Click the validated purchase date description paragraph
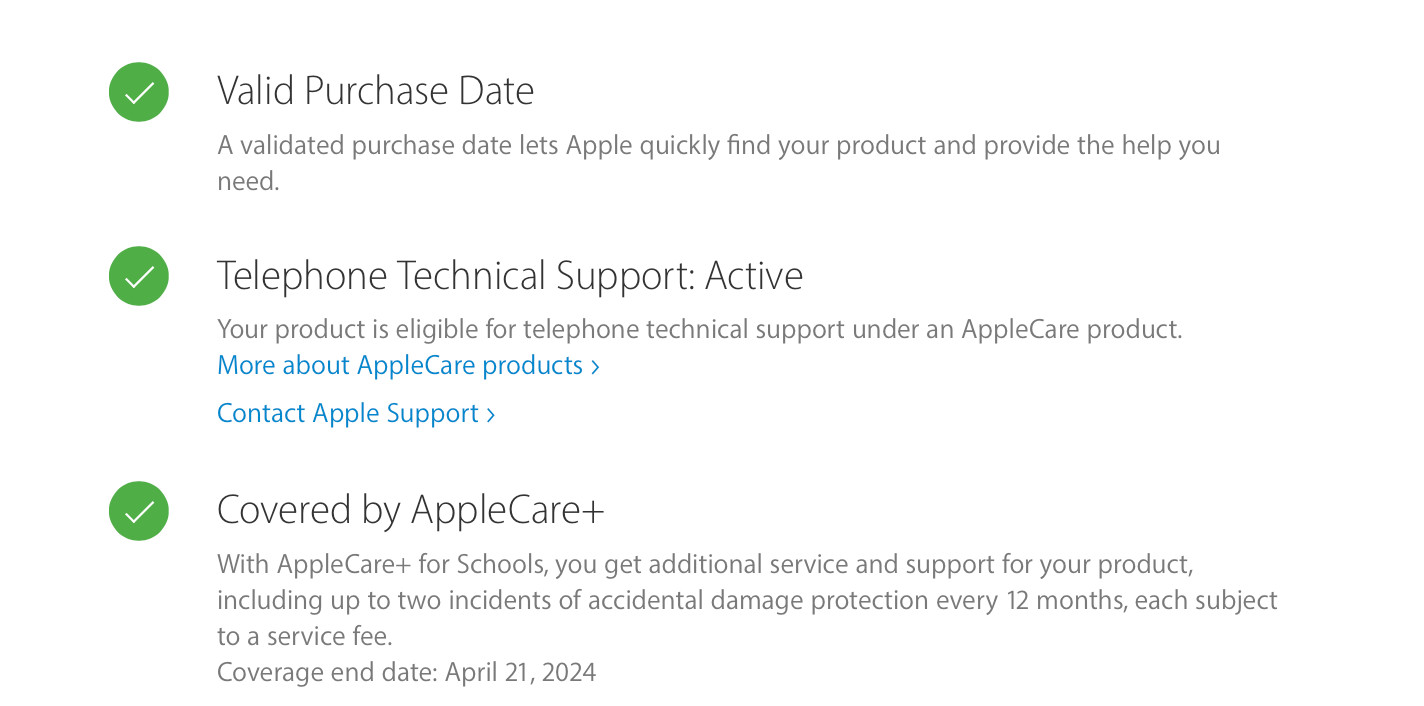This screenshot has height=706, width=1424. 718,146
